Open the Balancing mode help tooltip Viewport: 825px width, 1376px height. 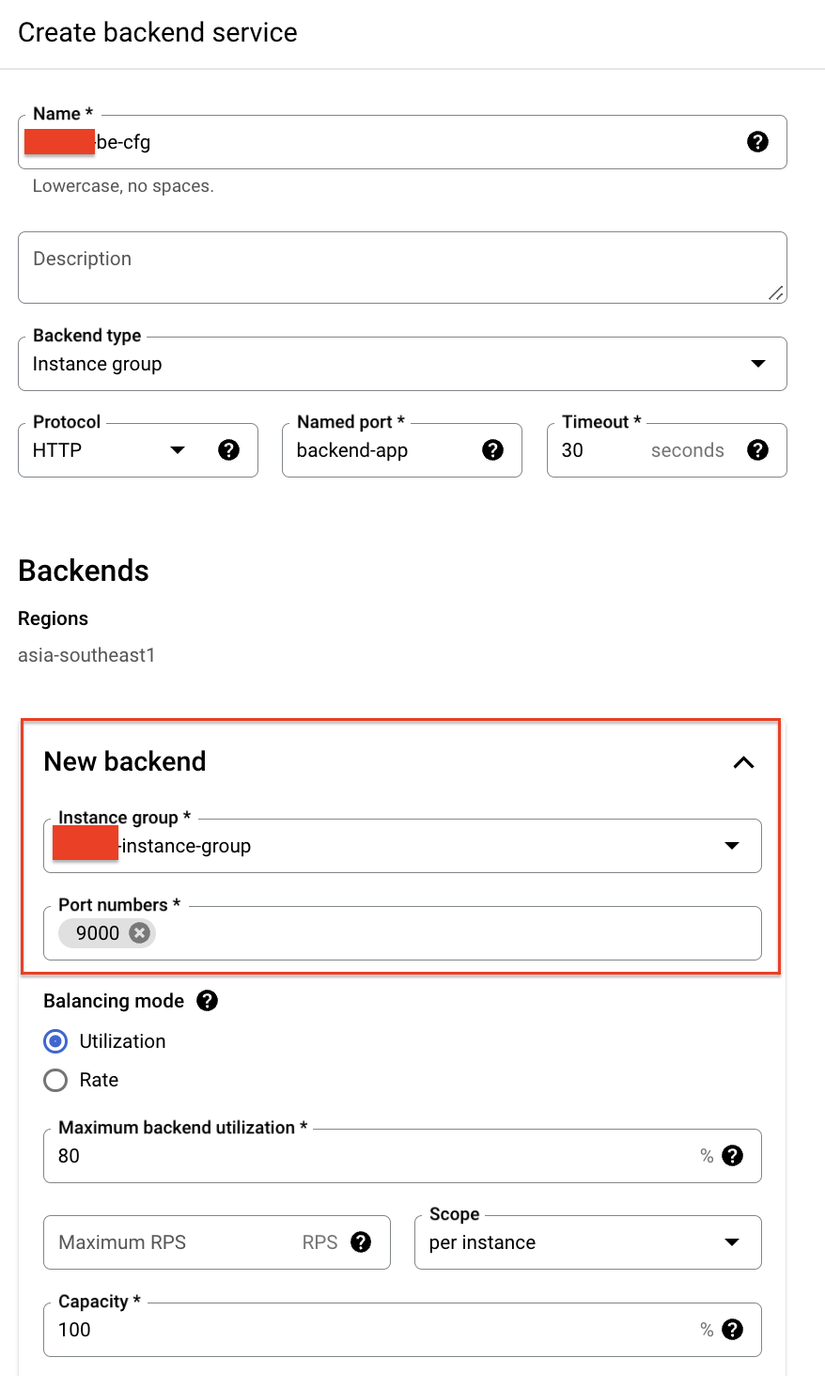[207, 1000]
